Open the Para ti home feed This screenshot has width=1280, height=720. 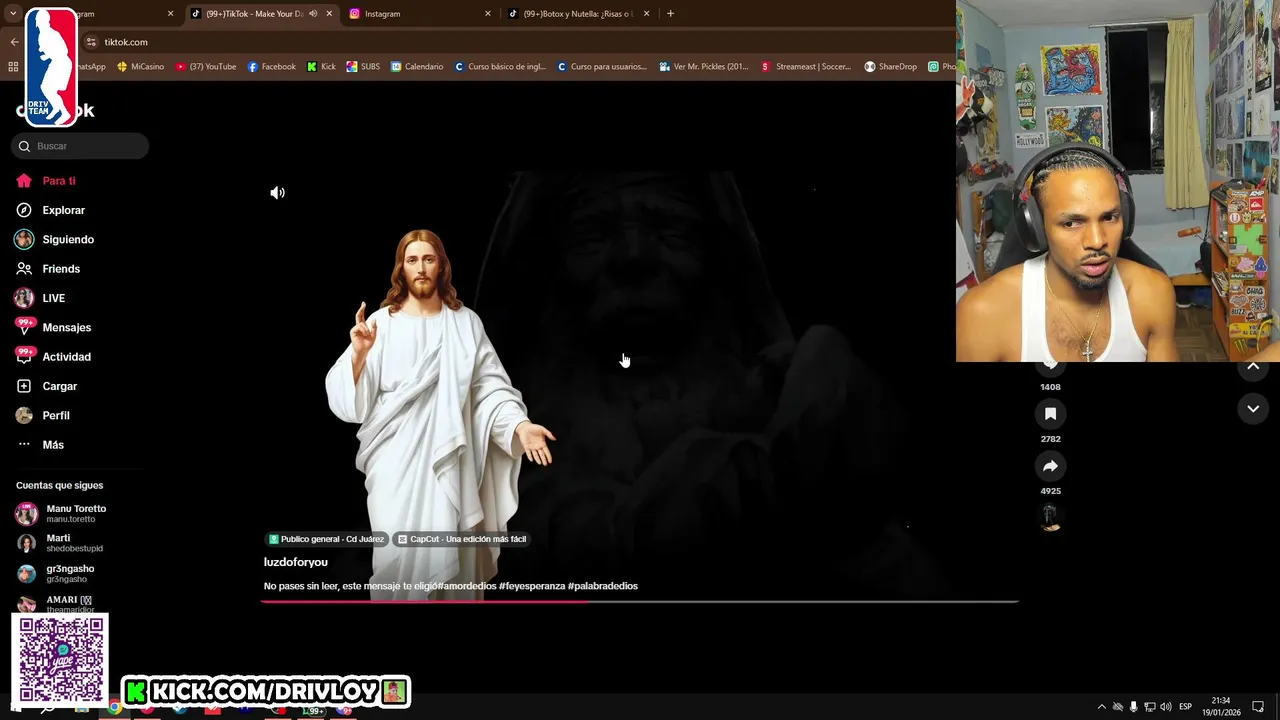[46, 181]
